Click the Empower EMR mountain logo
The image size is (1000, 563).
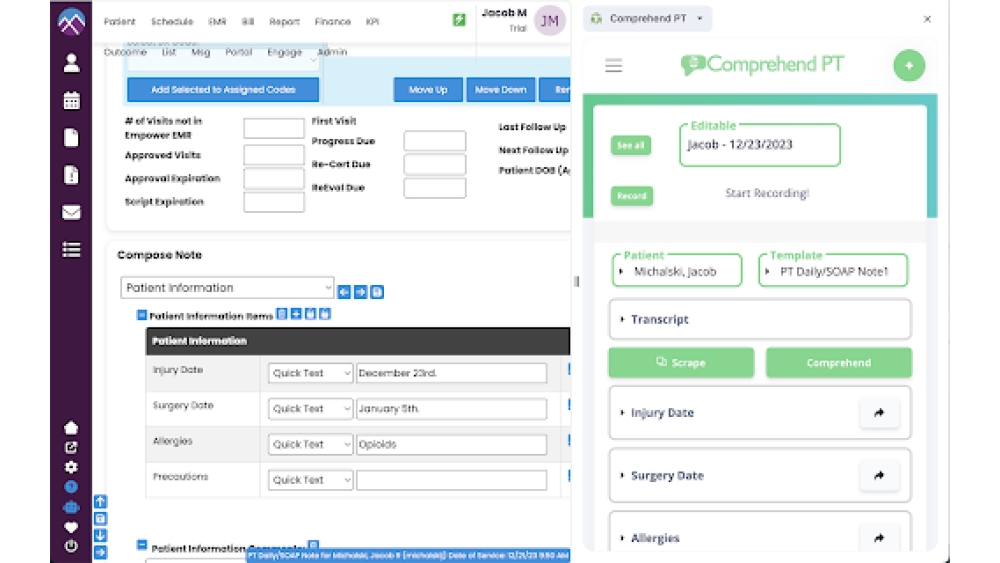point(71,22)
